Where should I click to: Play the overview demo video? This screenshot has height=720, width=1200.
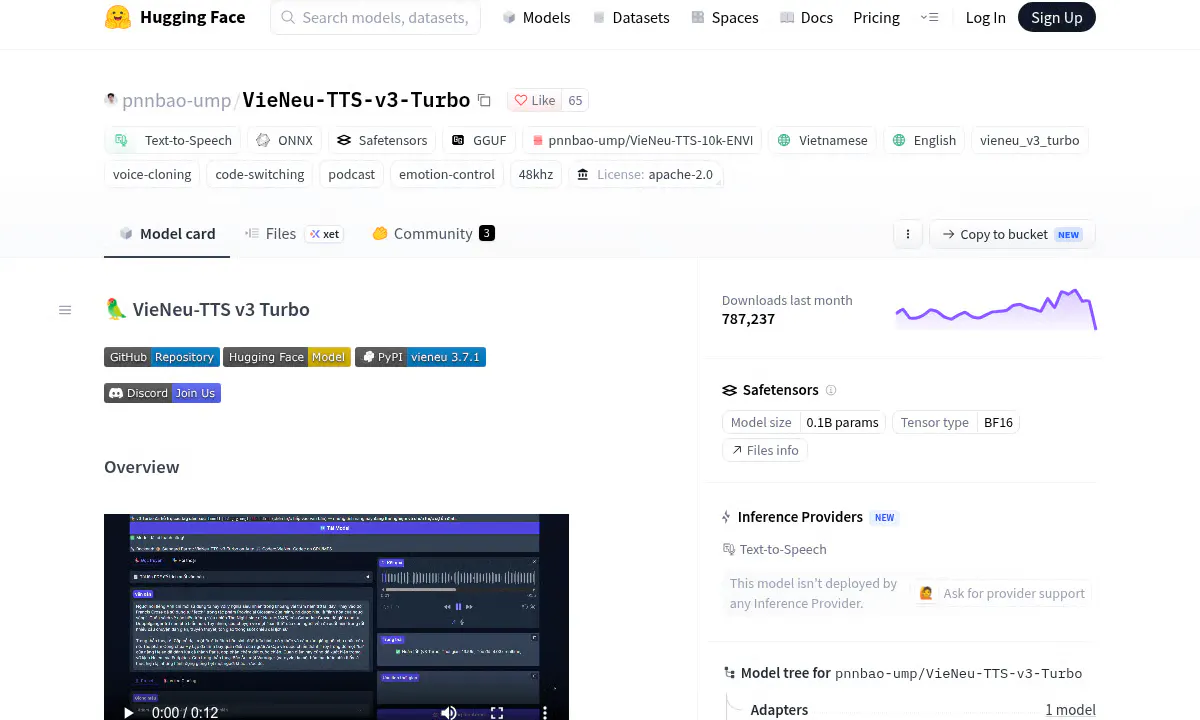pos(128,713)
